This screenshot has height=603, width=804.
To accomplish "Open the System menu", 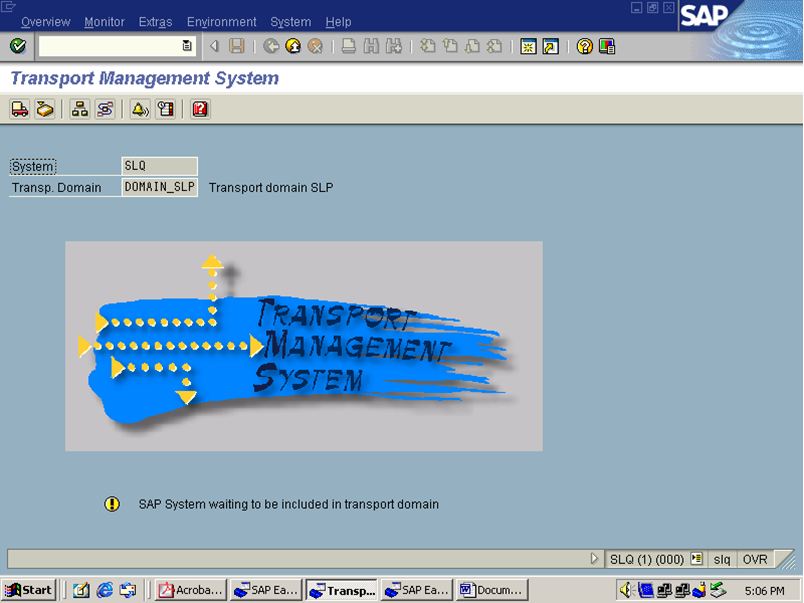I will click(x=291, y=22).
